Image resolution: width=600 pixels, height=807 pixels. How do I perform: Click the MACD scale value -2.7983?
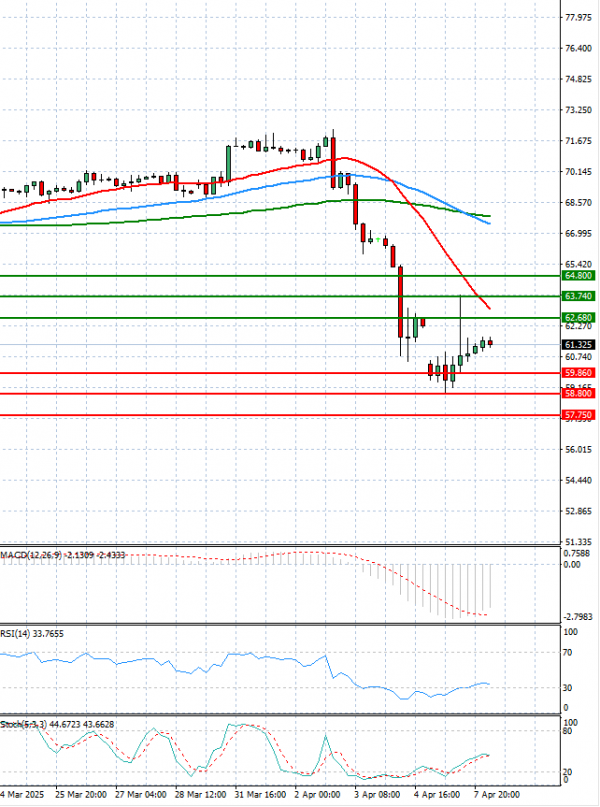[x=578, y=617]
